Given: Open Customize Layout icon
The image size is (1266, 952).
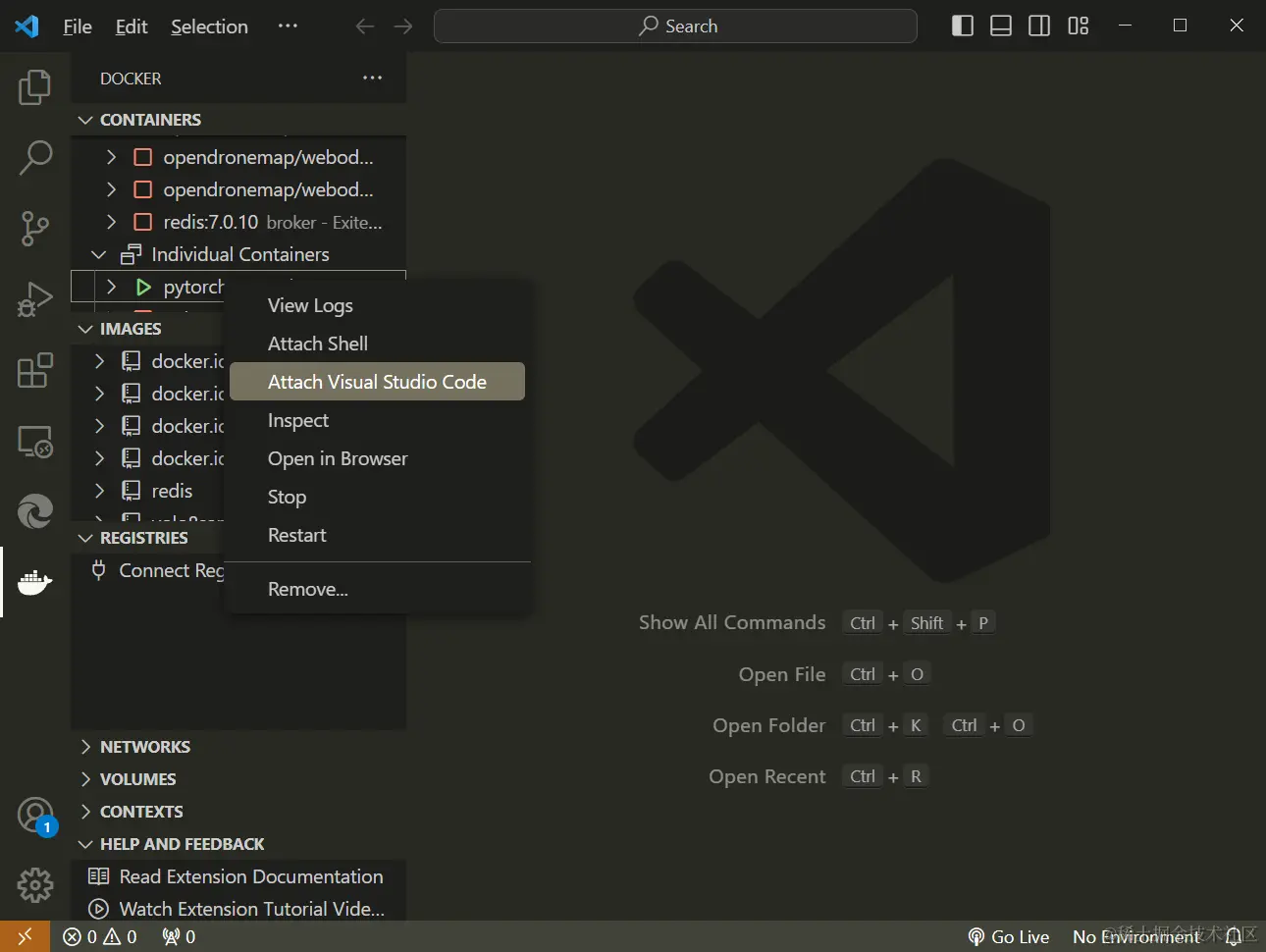Looking at the screenshot, I should (1079, 26).
